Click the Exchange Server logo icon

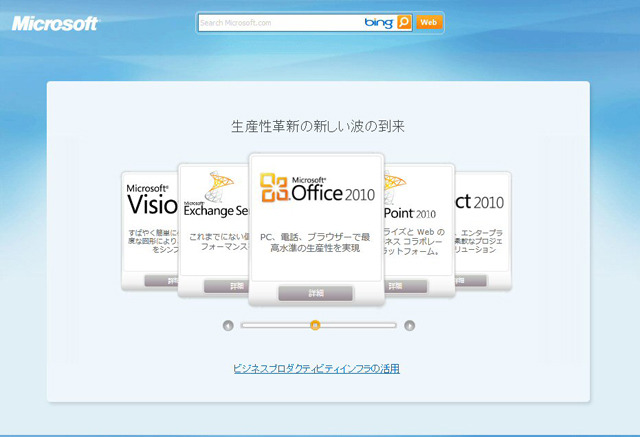tap(220, 186)
